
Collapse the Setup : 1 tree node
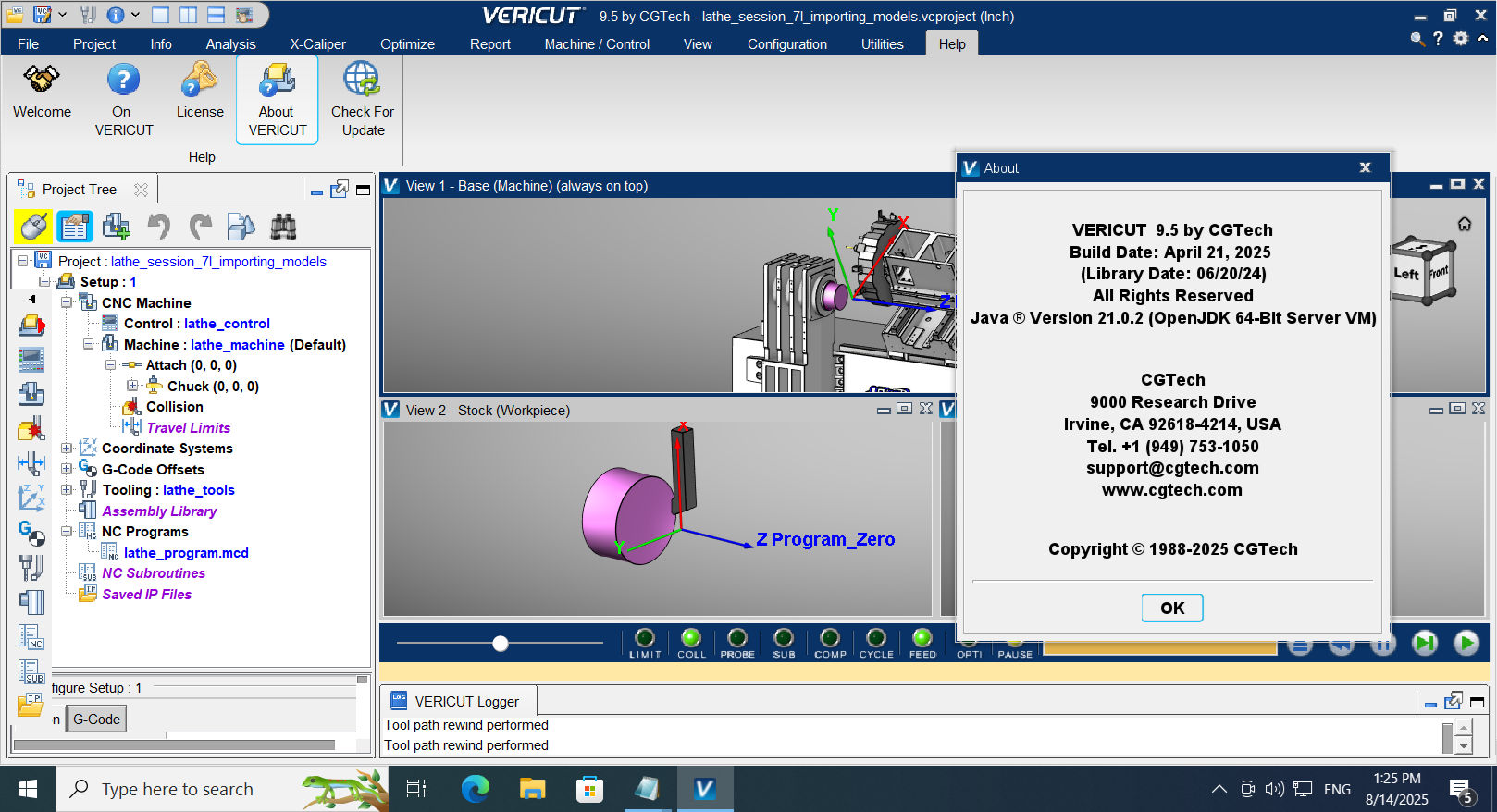click(44, 281)
